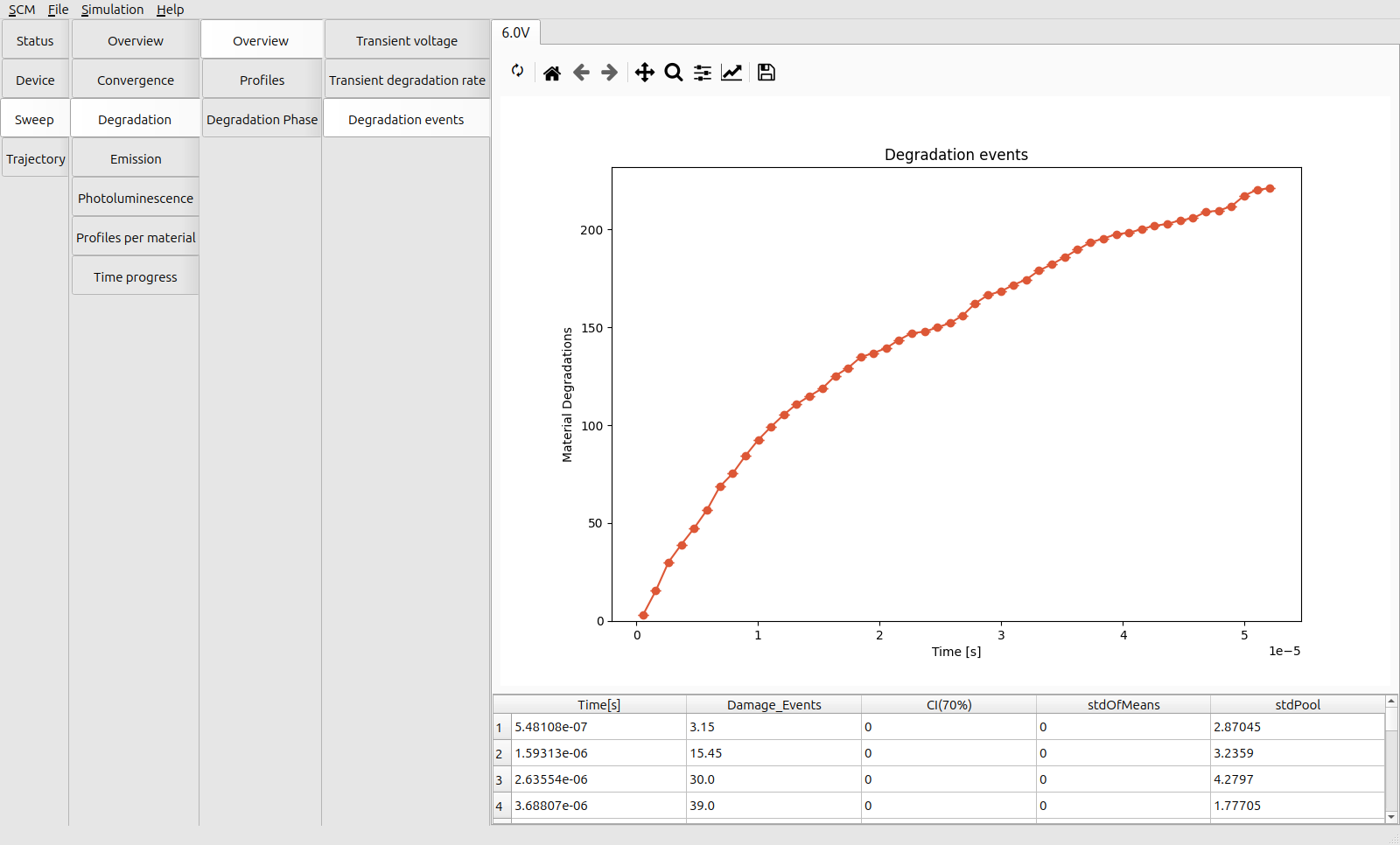Select the Zoom to rectangle tool

tap(673, 73)
